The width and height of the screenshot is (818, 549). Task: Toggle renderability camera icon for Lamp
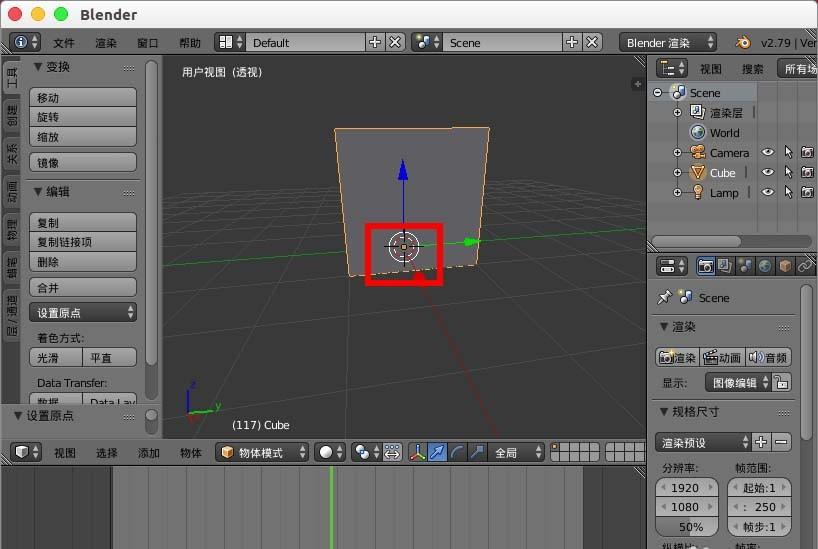tap(807, 192)
